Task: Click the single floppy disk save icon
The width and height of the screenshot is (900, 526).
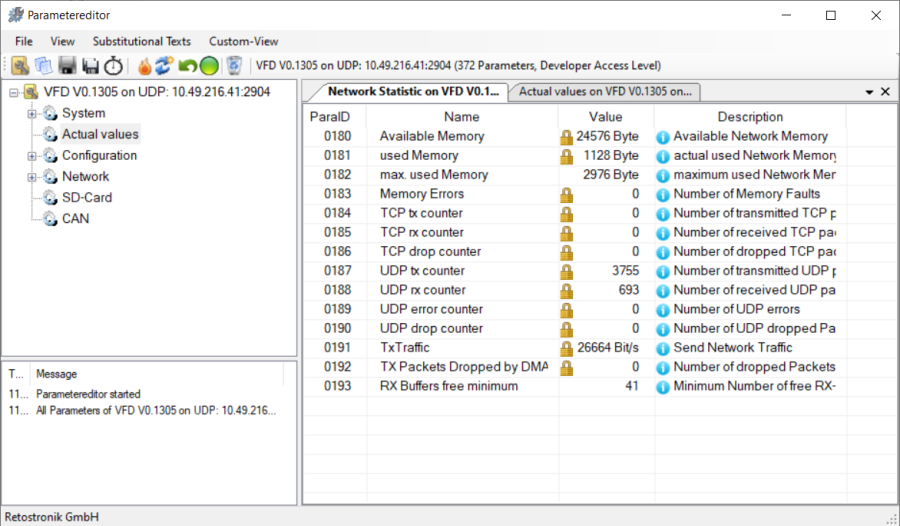Action: pyautogui.click(x=67, y=66)
